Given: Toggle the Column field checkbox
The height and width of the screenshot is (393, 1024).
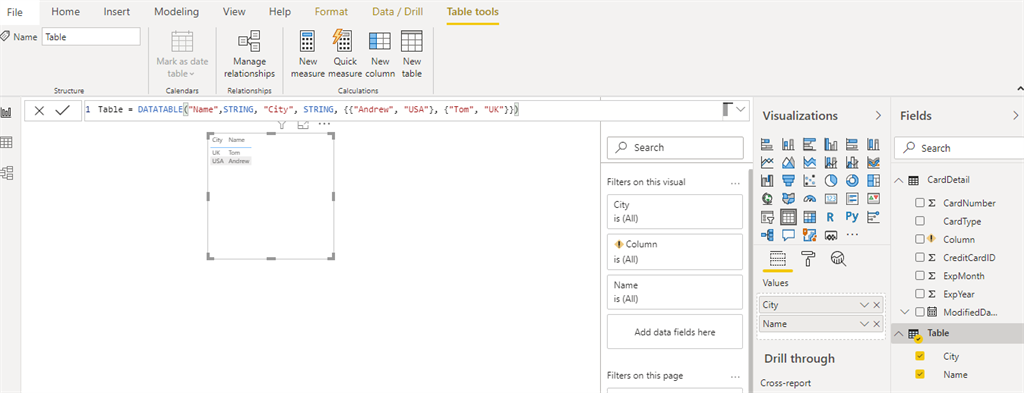Looking at the screenshot, I should (x=920, y=240).
